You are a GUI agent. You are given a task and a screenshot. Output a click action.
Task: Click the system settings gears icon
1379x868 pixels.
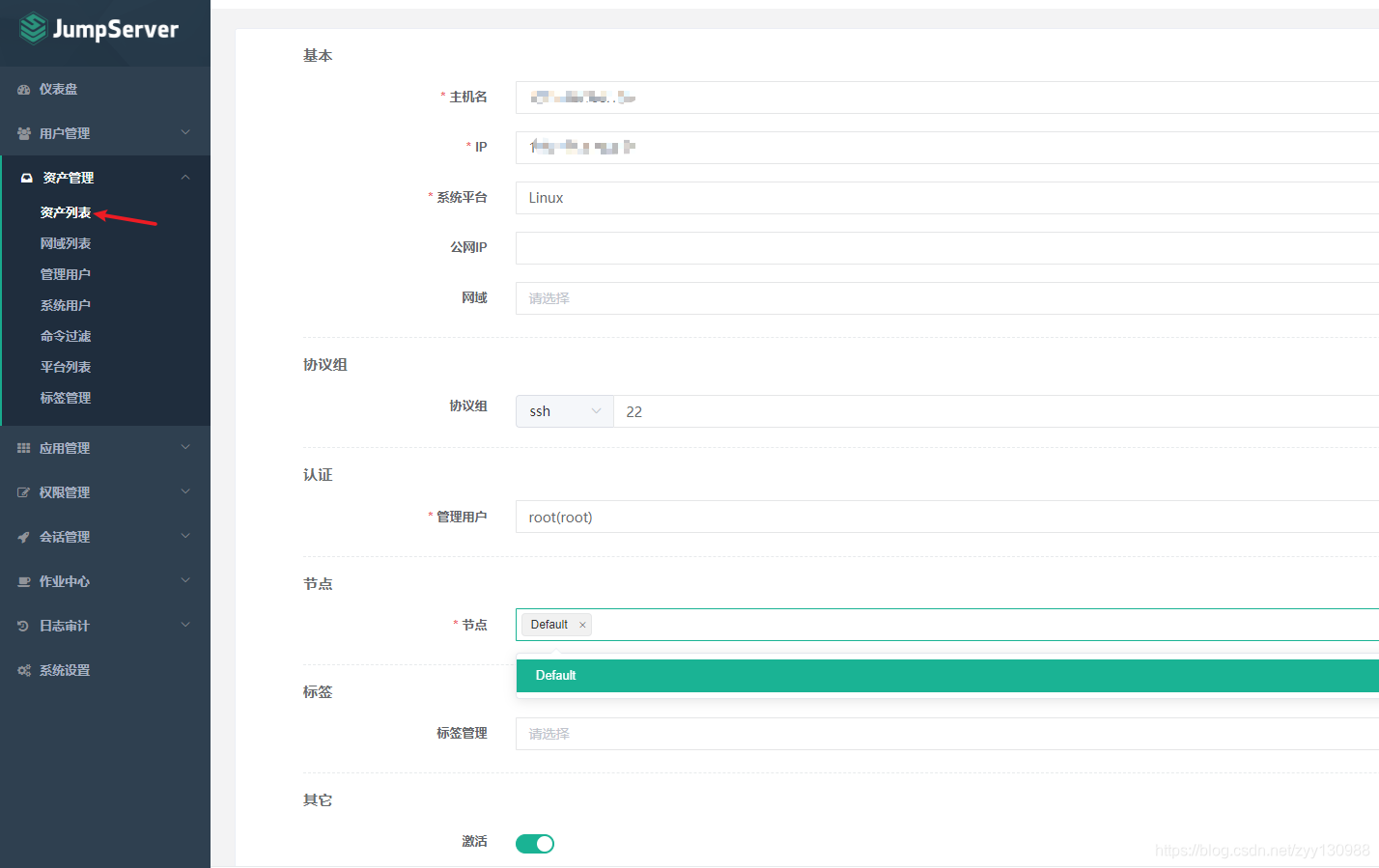24,671
